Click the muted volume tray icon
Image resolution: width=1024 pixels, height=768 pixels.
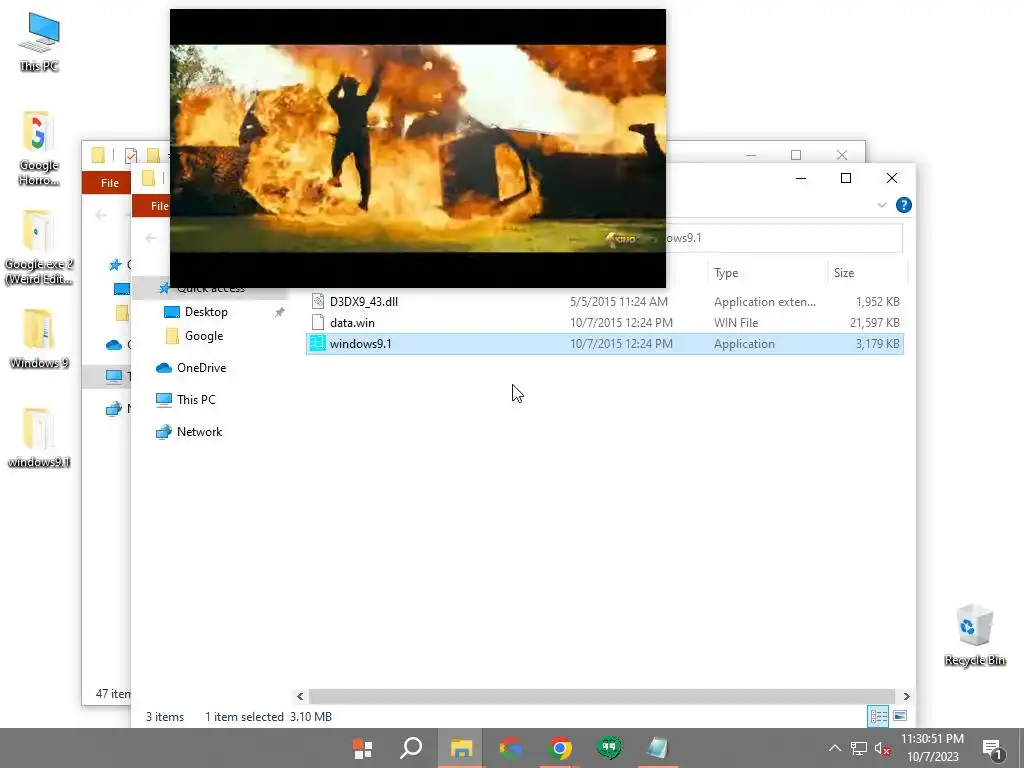pyautogui.click(x=882, y=749)
